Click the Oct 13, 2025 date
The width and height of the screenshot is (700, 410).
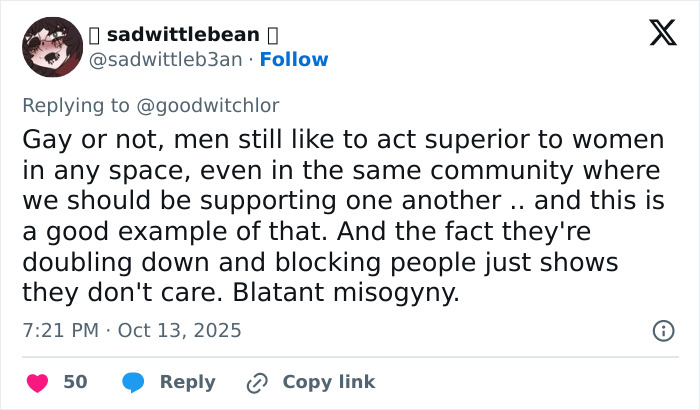[180, 329]
